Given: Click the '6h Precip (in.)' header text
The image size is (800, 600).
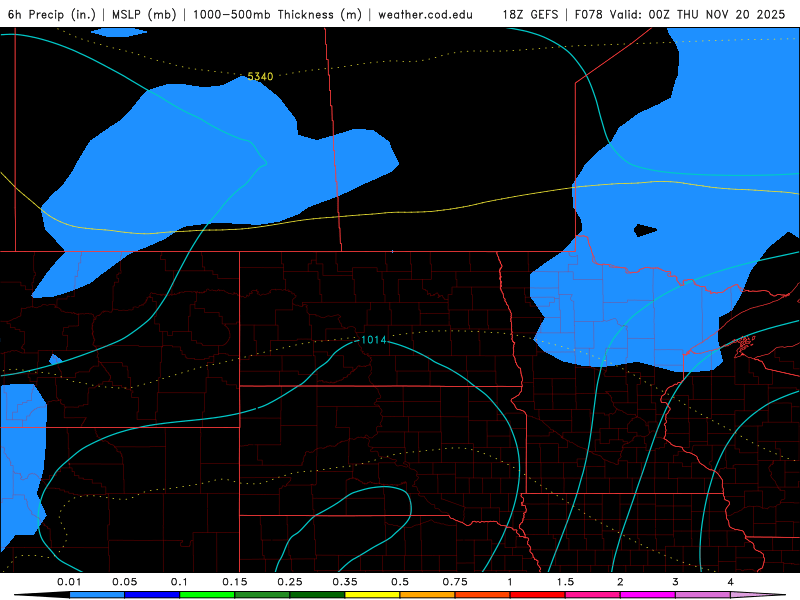Looking at the screenshot, I should tap(52, 15).
